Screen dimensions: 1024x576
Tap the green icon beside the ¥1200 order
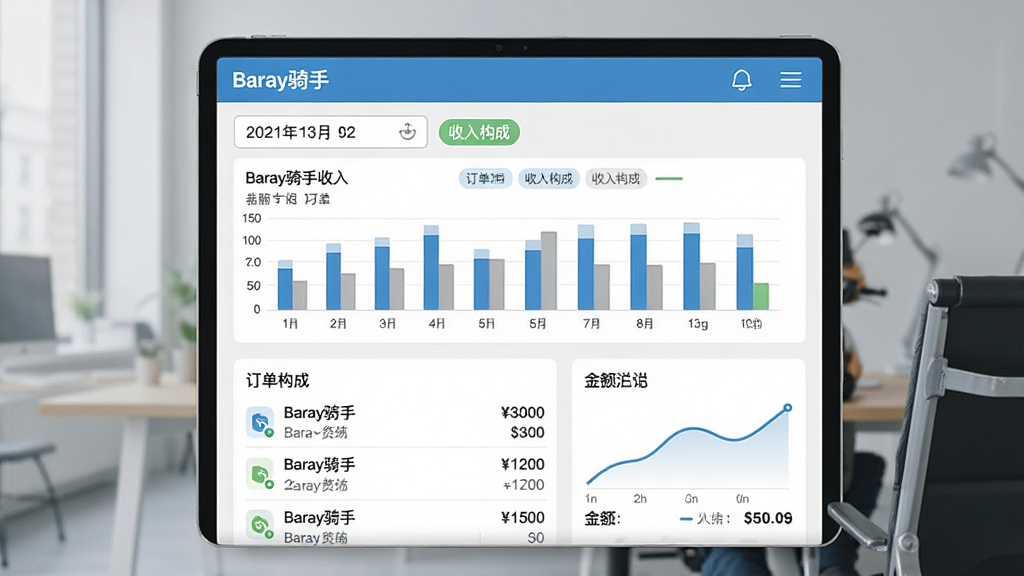coord(260,475)
